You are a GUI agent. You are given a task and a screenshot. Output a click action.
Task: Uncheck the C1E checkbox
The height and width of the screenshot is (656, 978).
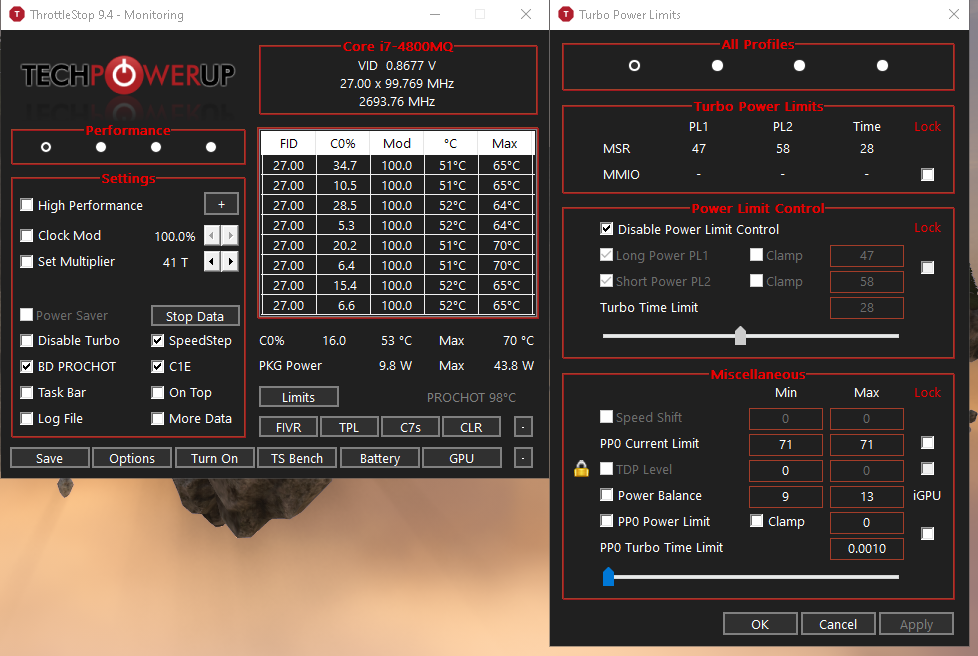tap(158, 367)
